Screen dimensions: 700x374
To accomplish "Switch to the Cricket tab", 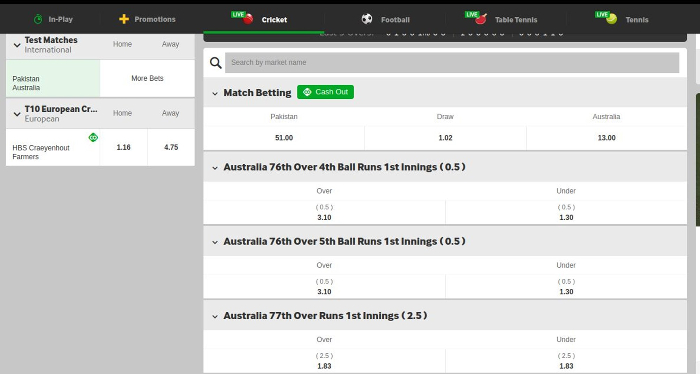I will tap(264, 19).
